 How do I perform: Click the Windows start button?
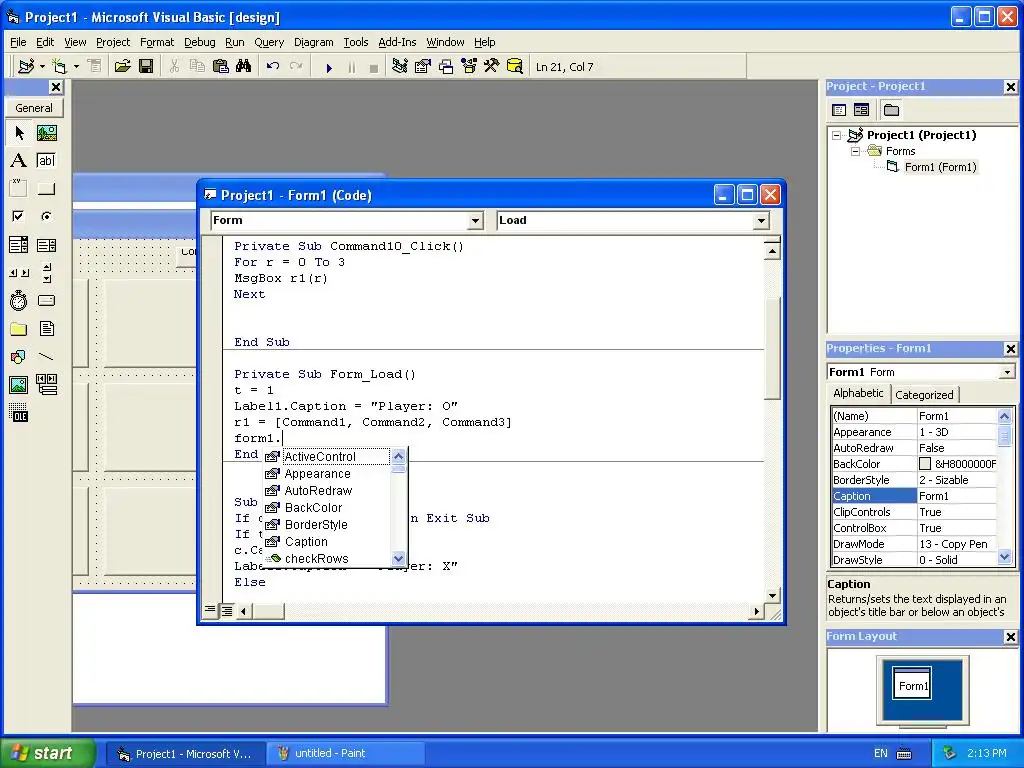pyautogui.click(x=48, y=753)
